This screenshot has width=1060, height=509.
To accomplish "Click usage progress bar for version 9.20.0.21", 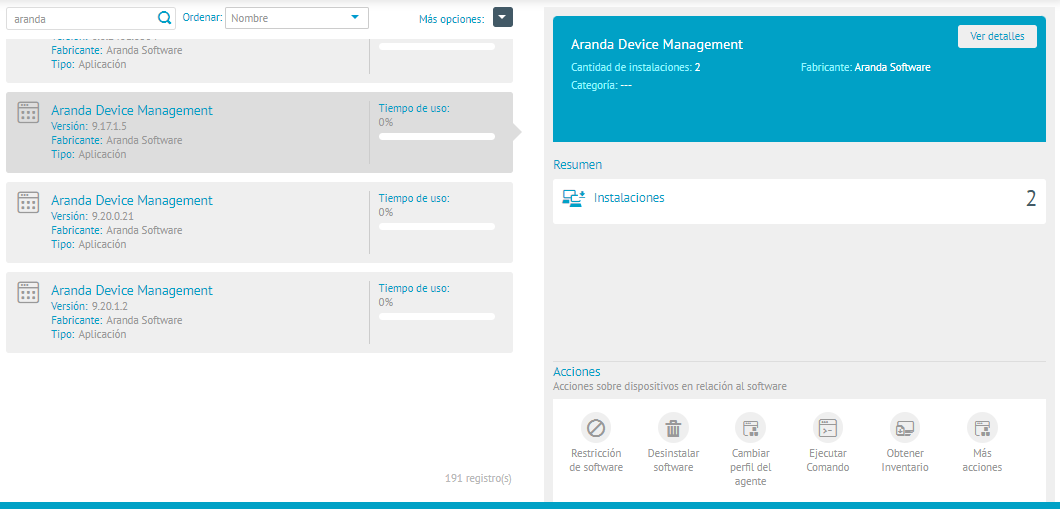I will pos(437,226).
